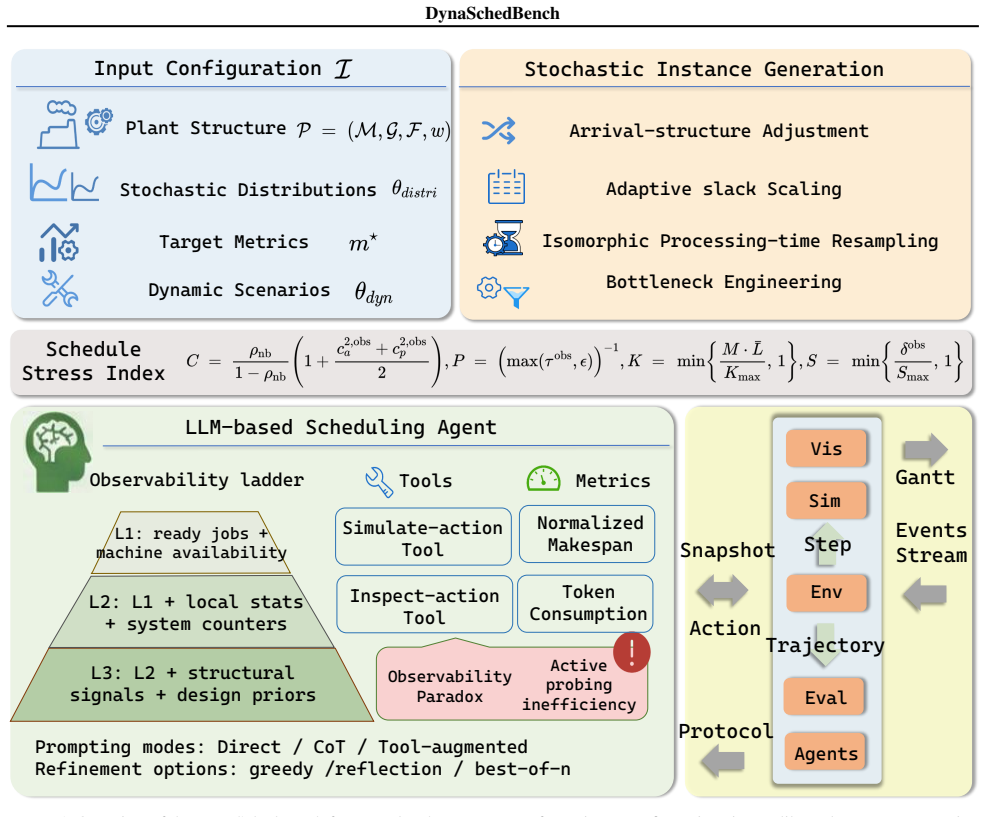Click the bar chart gear icon beside Target Metrics
The height and width of the screenshot is (817, 985).
tap(59, 242)
